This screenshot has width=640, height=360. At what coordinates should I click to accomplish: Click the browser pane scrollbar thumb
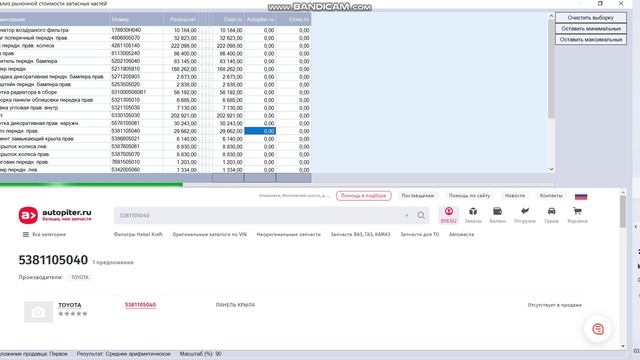coord(622,211)
